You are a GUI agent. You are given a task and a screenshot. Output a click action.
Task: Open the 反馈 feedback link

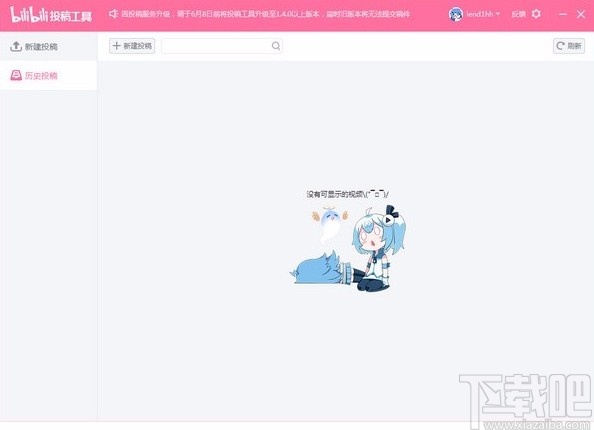tap(518, 14)
